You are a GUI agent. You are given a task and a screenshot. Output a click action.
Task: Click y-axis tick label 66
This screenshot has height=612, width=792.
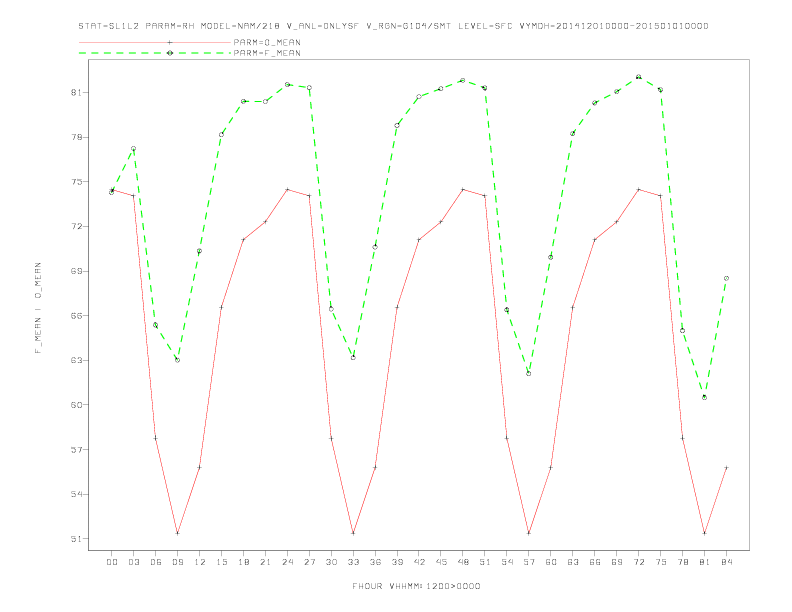tap(76, 316)
